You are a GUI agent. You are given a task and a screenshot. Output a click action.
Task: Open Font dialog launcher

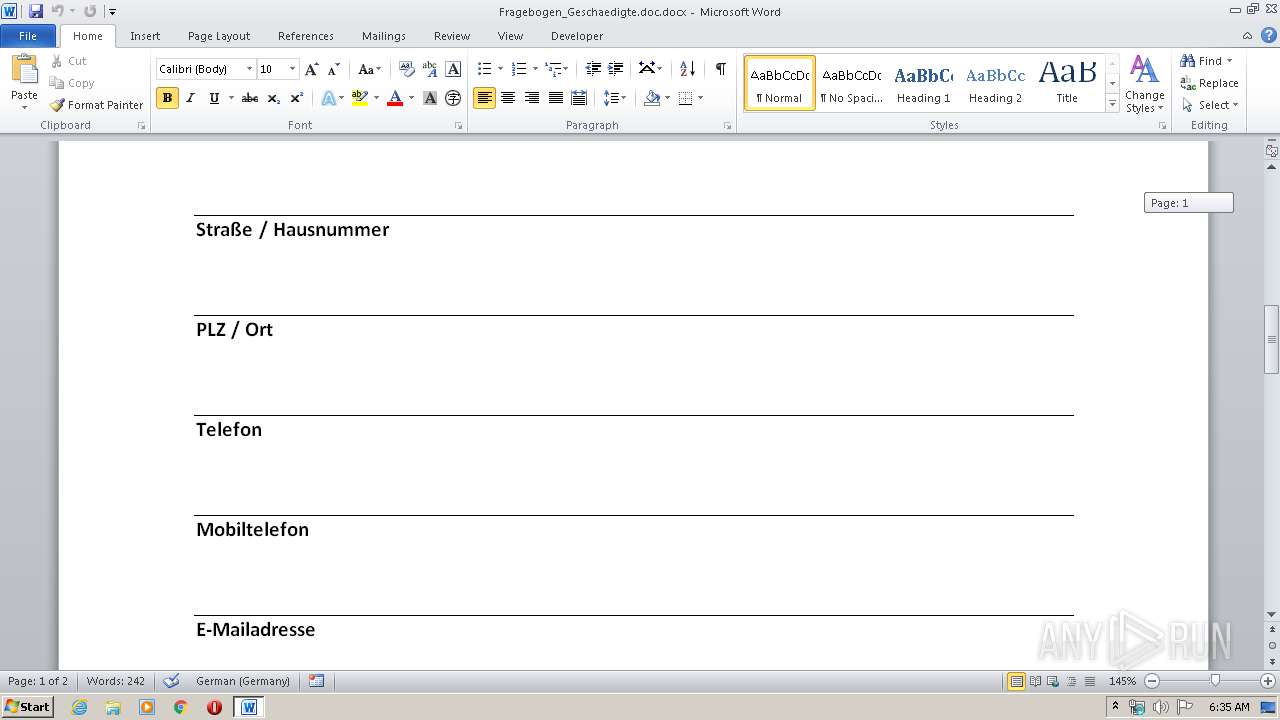(x=459, y=126)
